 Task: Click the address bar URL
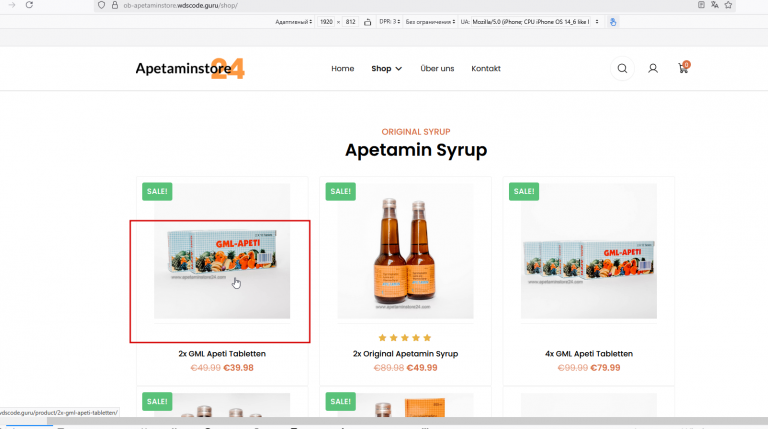click(181, 5)
